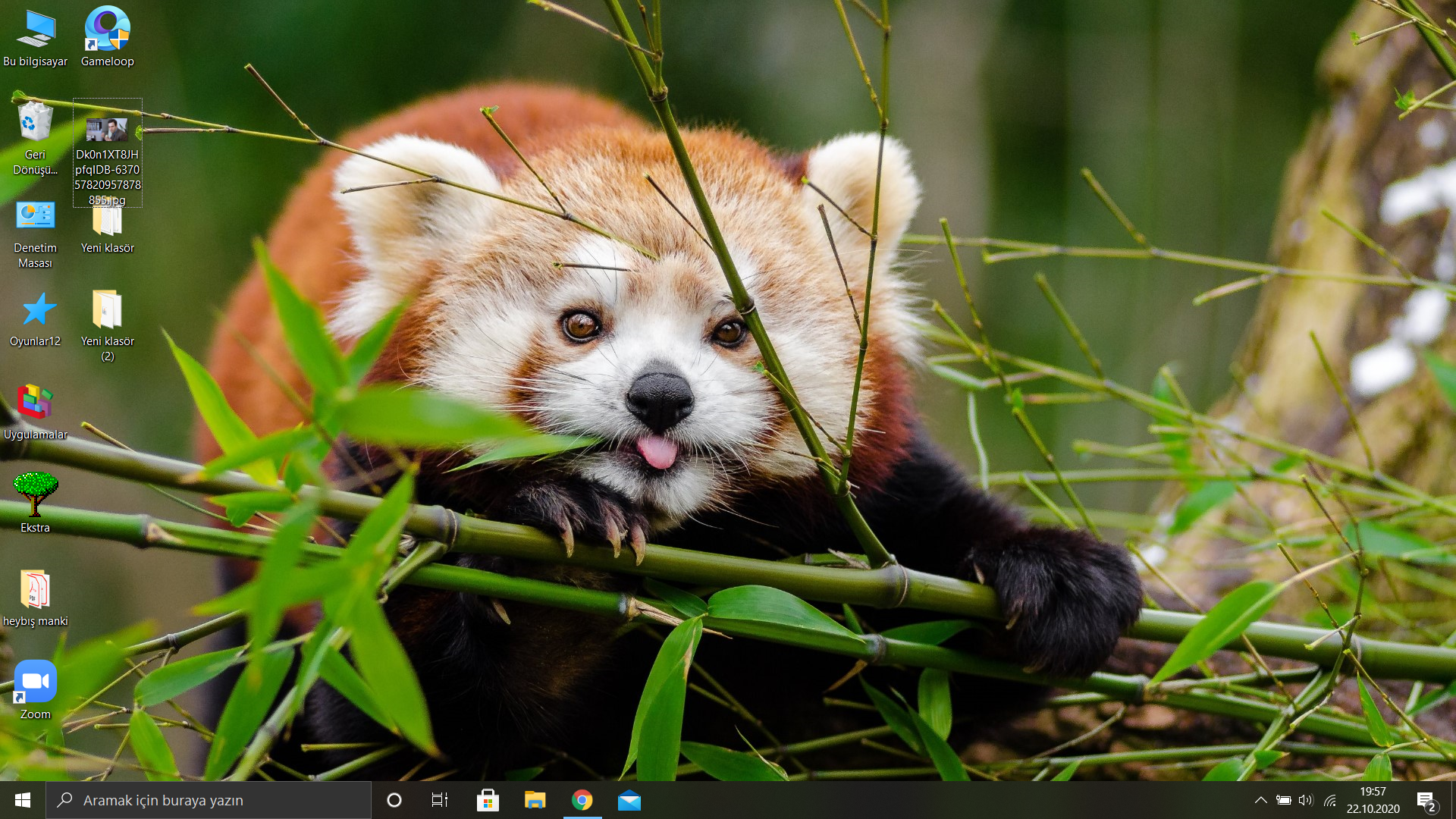Click the Show desktop sliver at the taskbar end

1453,800
